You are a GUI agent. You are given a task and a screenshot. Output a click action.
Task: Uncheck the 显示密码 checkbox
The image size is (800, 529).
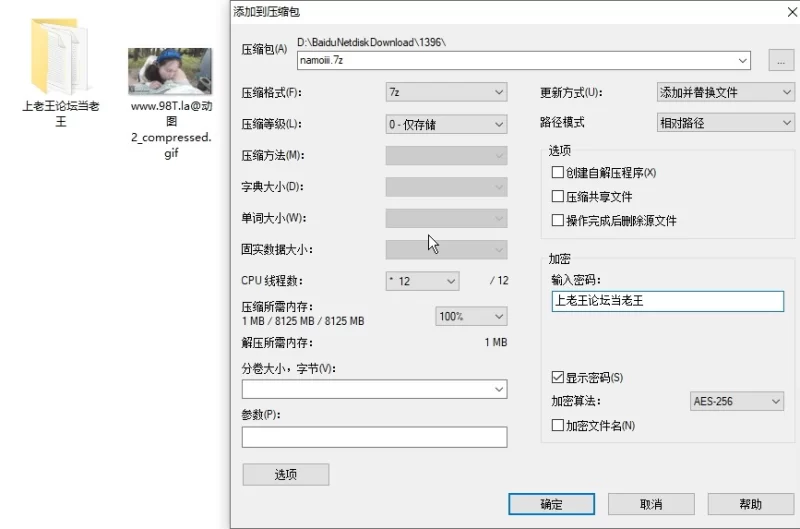pos(558,377)
